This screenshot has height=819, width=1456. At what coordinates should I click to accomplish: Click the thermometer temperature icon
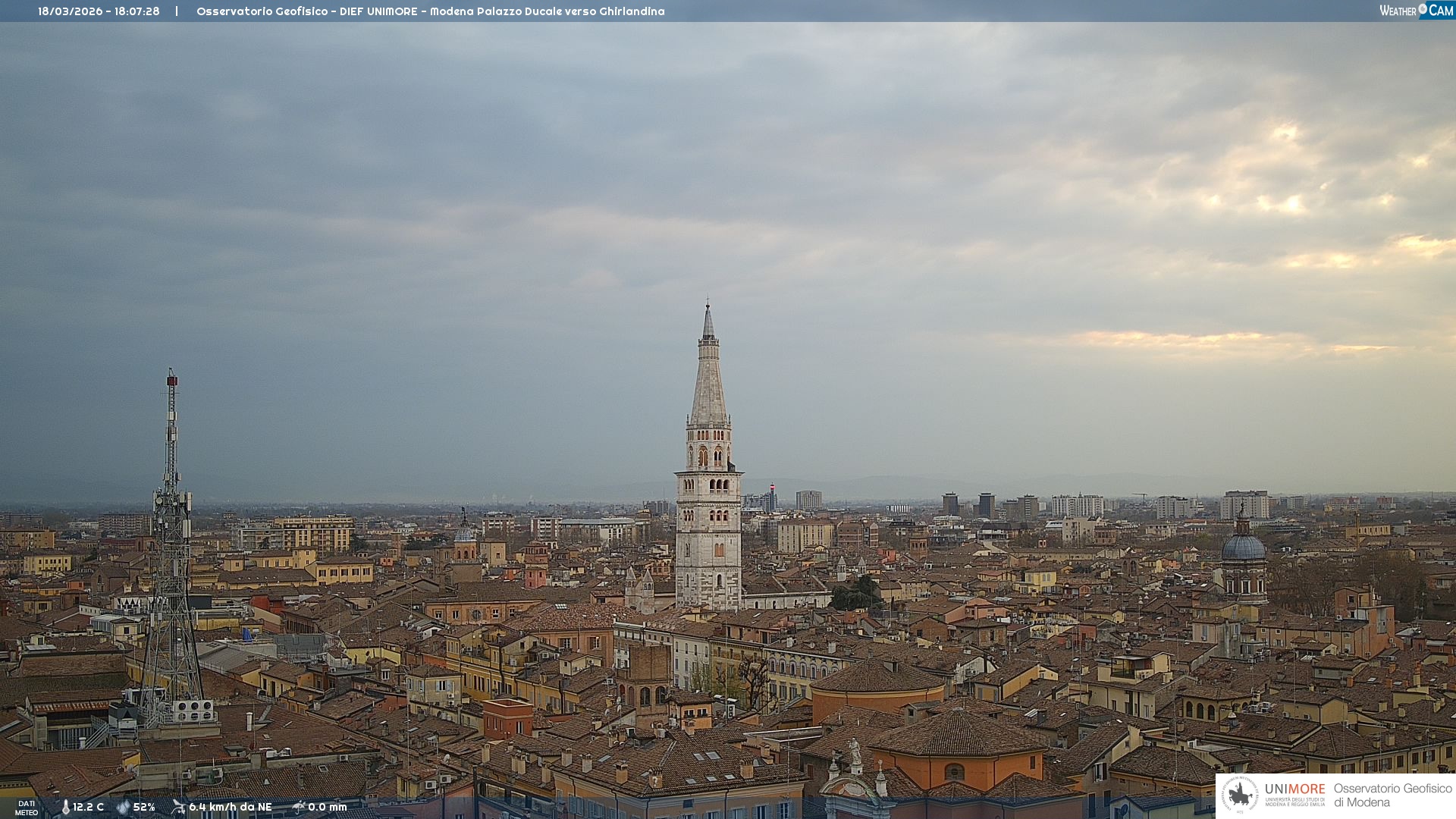click(65, 808)
